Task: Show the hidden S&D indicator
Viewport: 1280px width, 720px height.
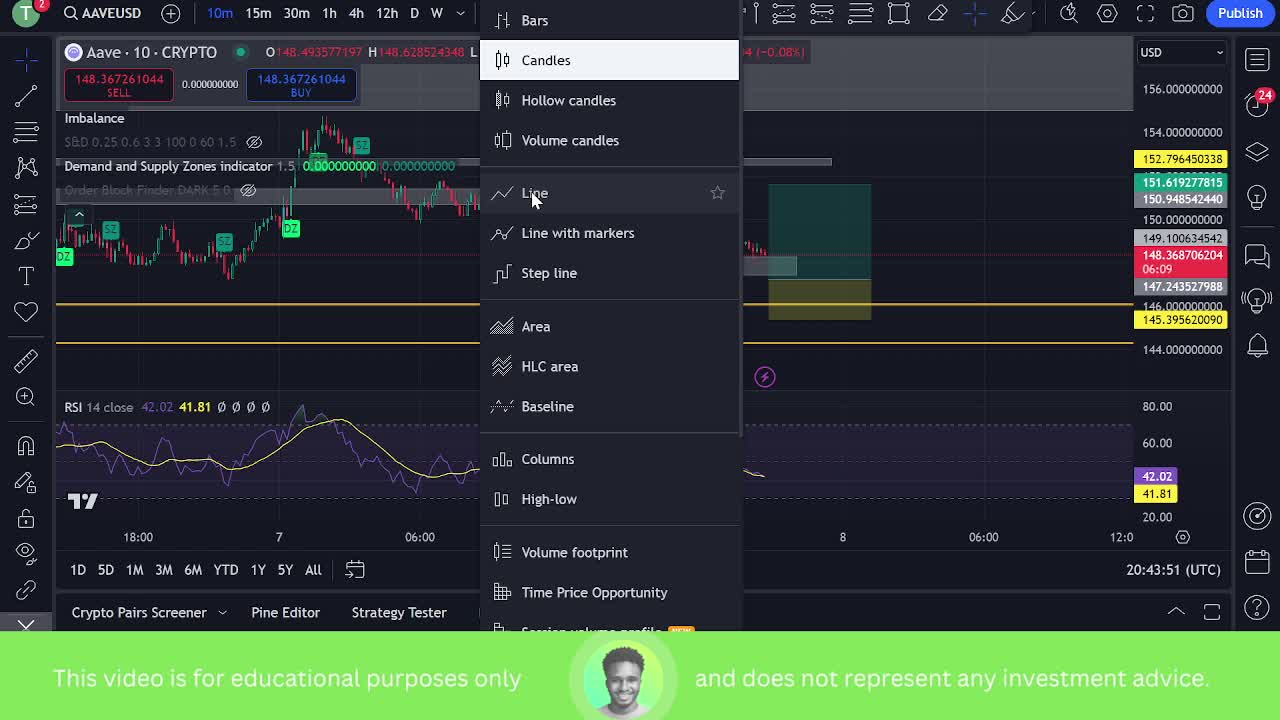Action: coord(254,142)
